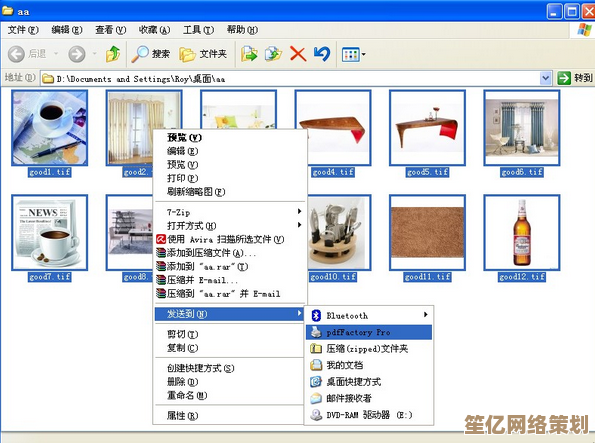Click the good6.tif file name label

coord(522,172)
